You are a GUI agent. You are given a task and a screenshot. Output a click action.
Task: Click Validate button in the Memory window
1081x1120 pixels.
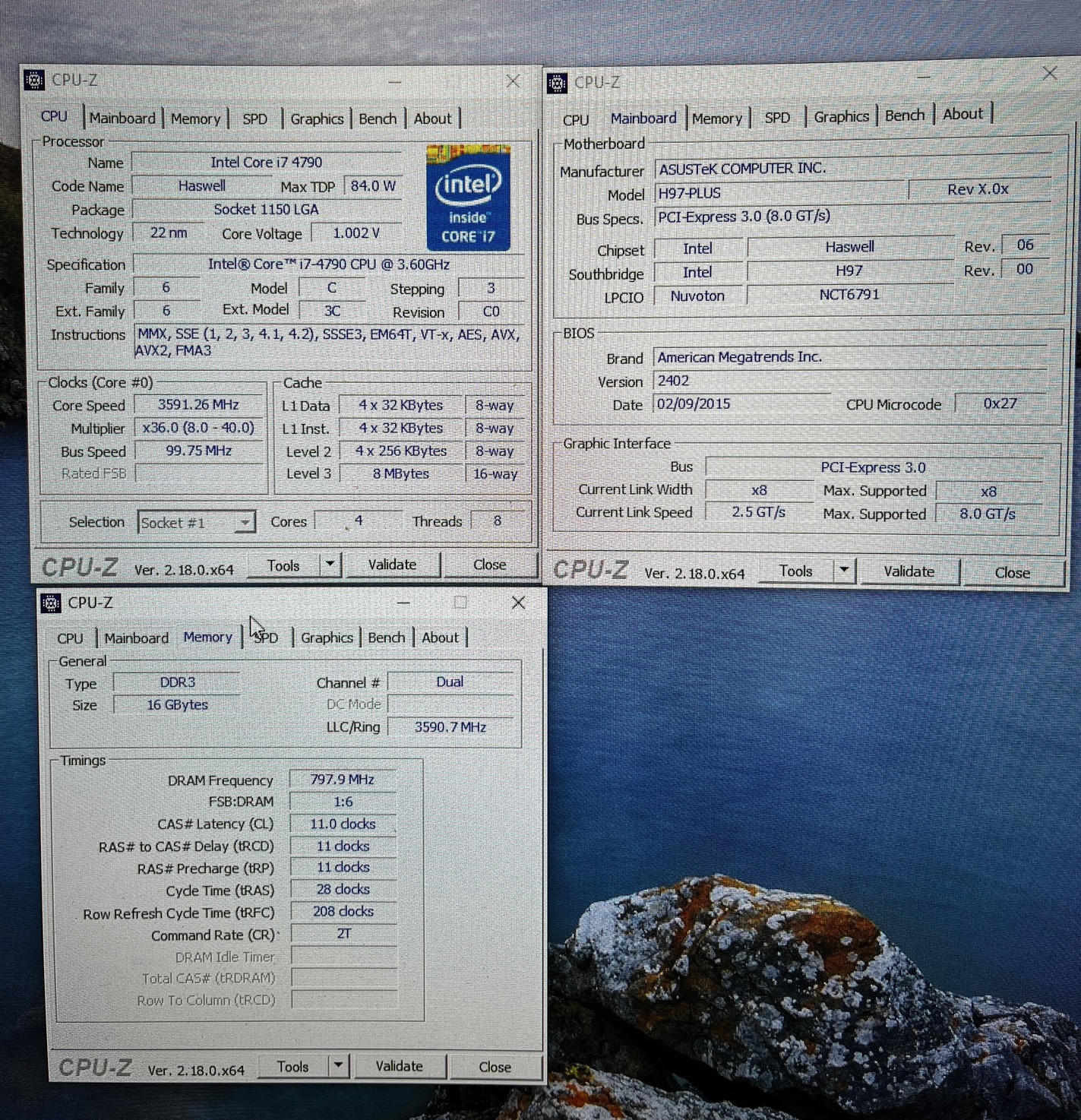pyautogui.click(x=399, y=1066)
